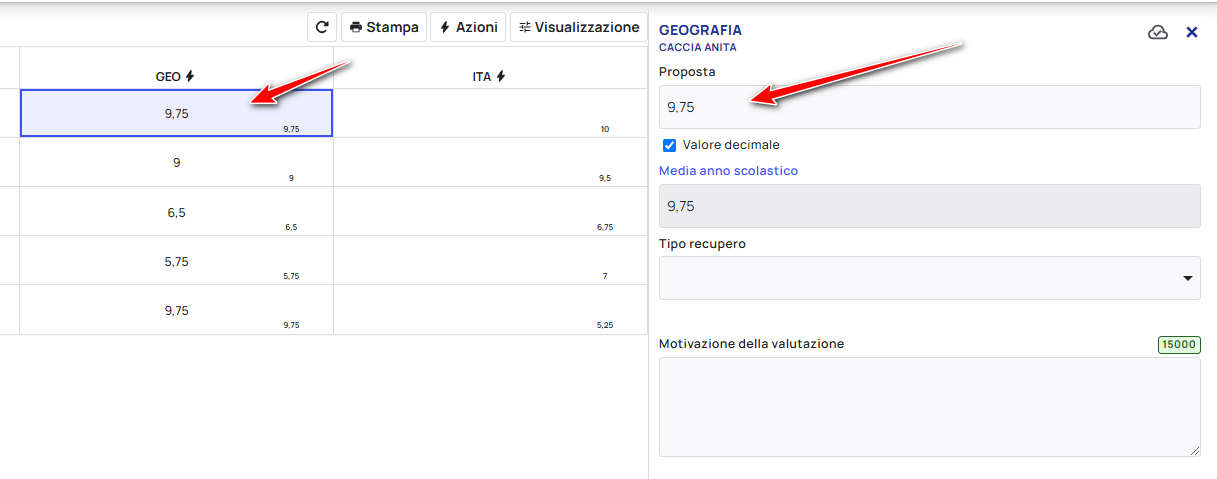Click the Media anno scolastico link
This screenshot has width=1217, height=479.
pos(728,171)
